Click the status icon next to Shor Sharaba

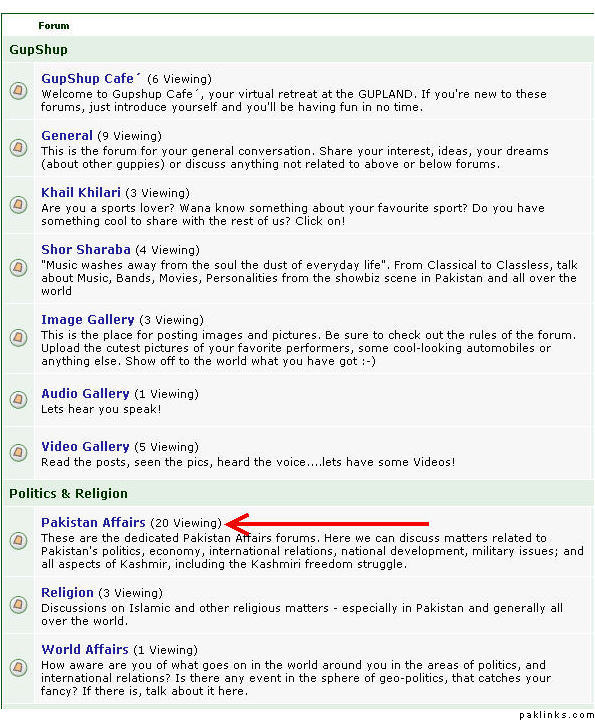click(19, 267)
